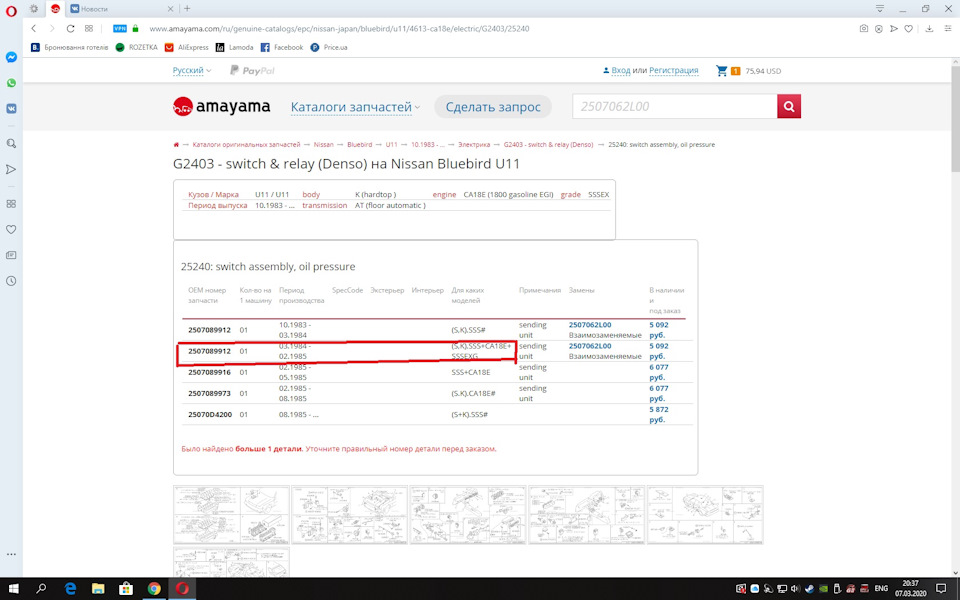The image size is (960, 600).
Task: Open the Opera main menu logo
Action: tap(11, 10)
